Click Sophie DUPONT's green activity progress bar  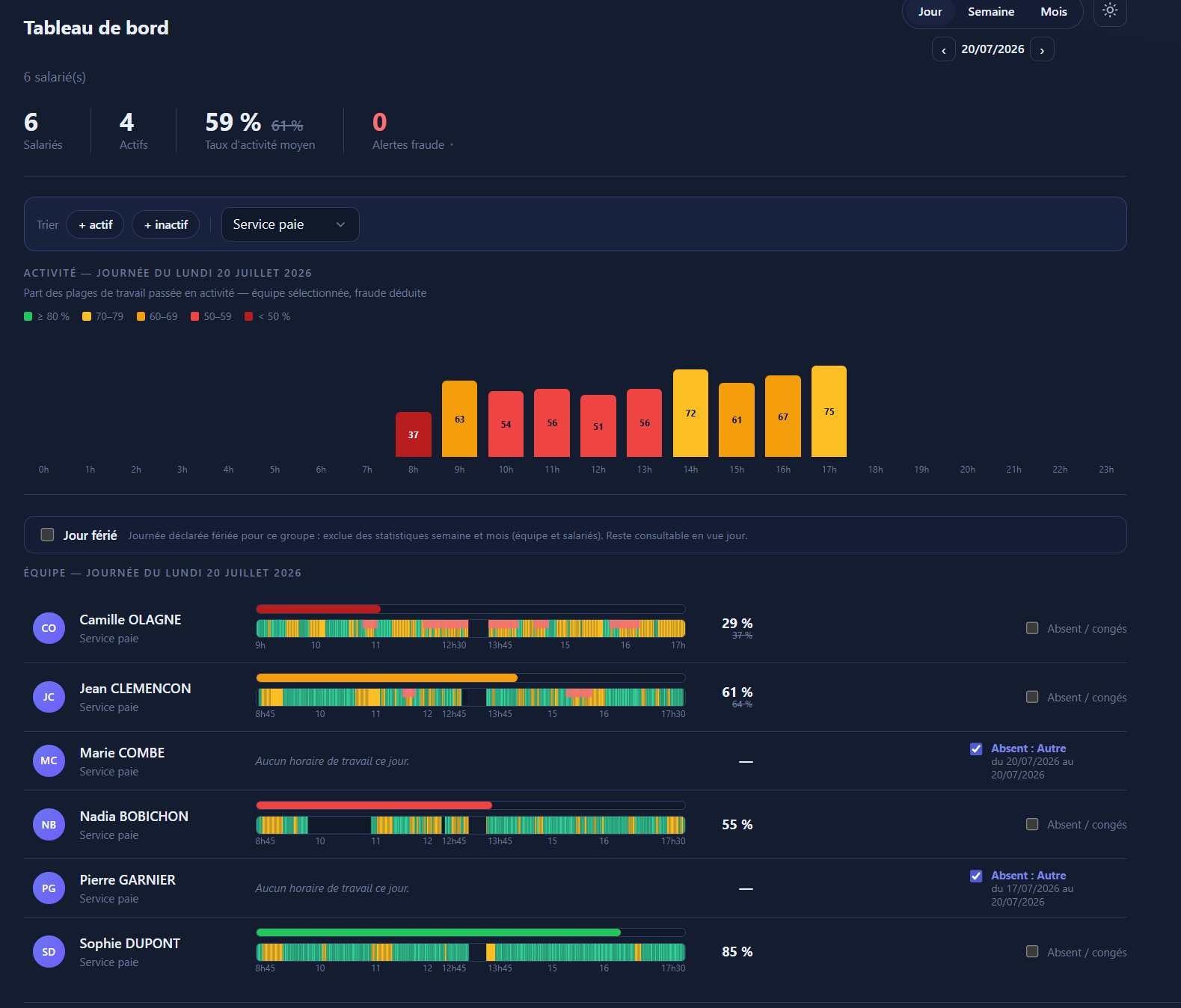point(438,932)
